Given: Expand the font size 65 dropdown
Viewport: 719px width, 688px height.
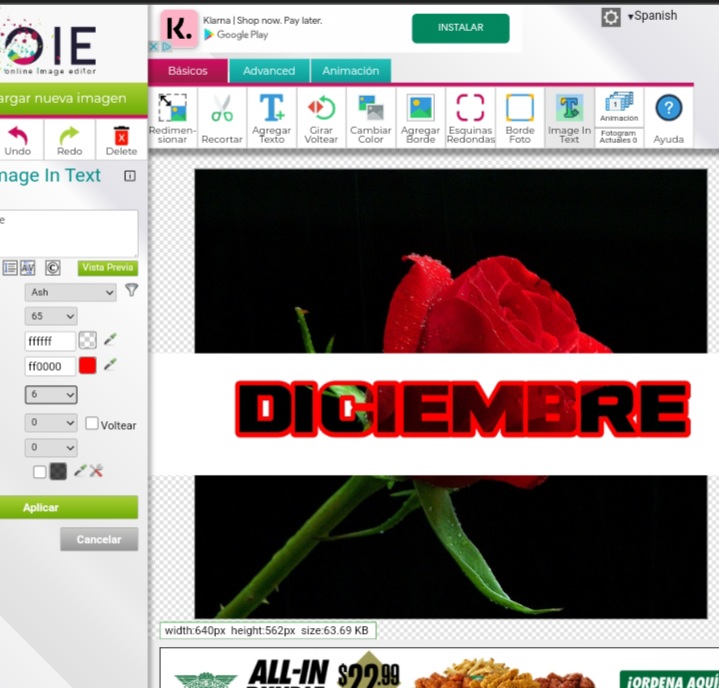Looking at the screenshot, I should (52, 316).
